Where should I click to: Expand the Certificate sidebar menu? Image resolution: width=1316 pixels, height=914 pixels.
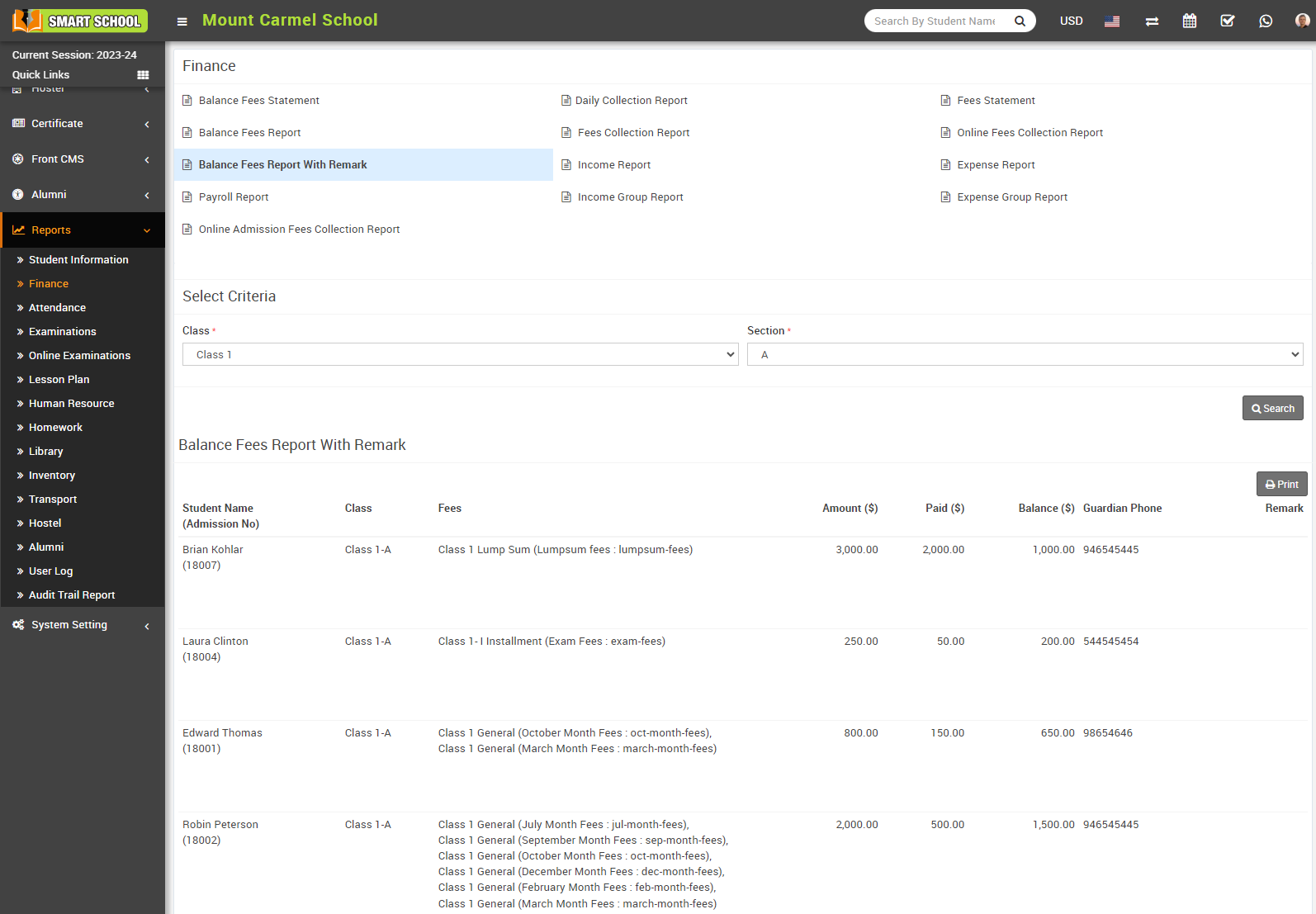(82, 124)
